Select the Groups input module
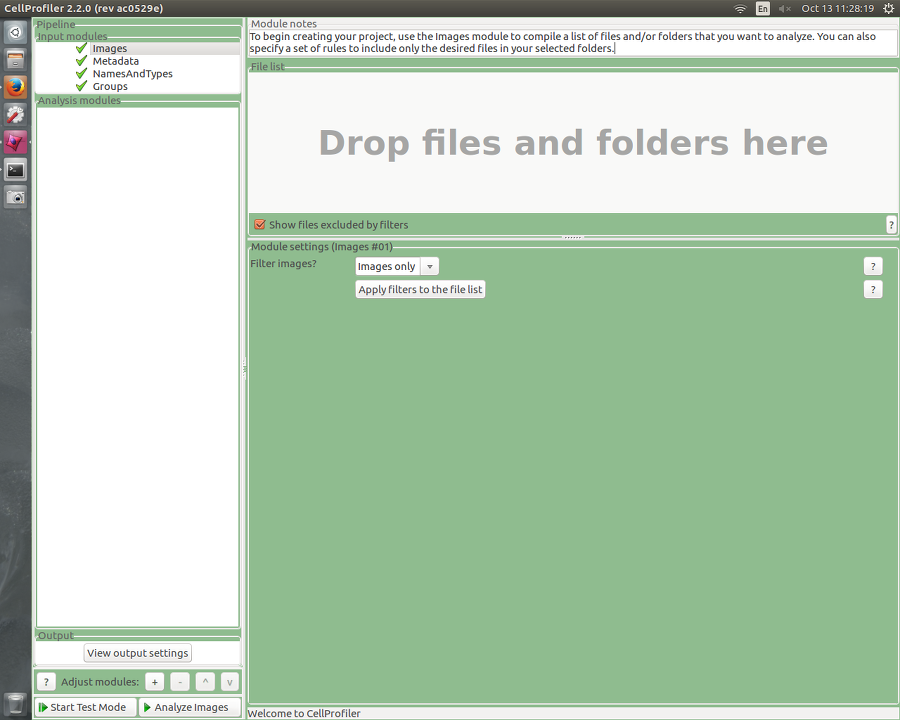This screenshot has width=900, height=720. click(110, 87)
